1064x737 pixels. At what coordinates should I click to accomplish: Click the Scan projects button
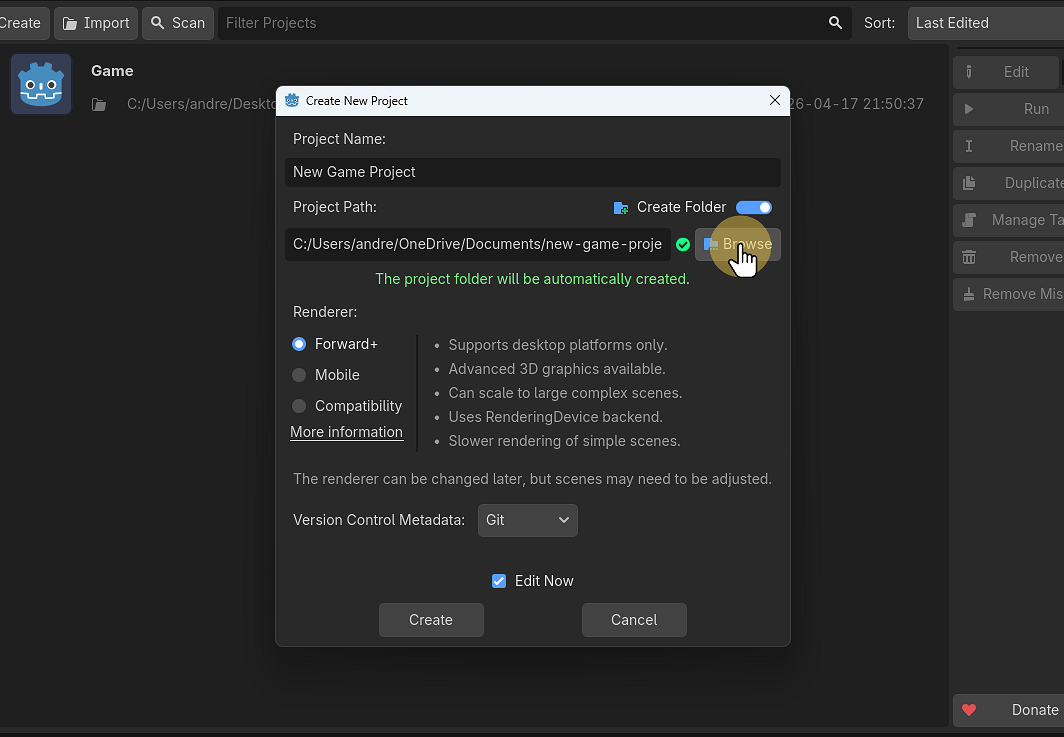click(x=178, y=23)
